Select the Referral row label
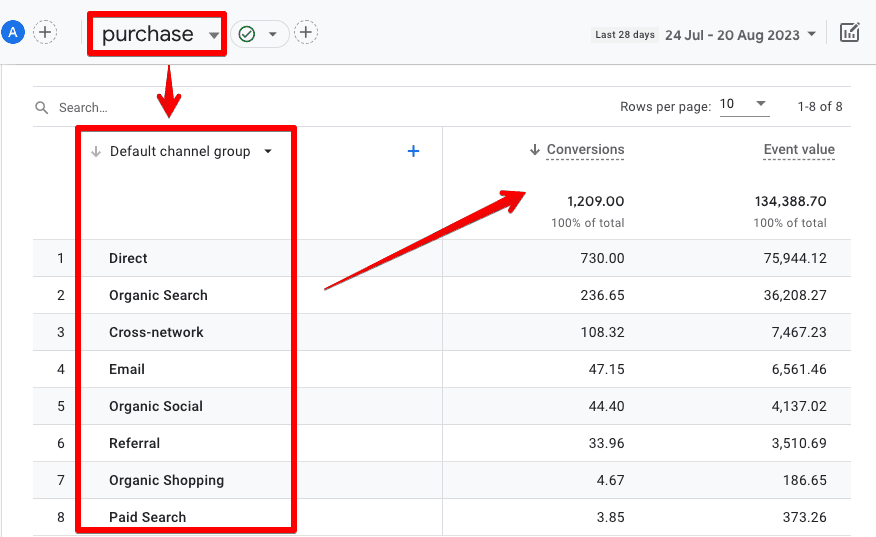This screenshot has height=537, width=876. point(134,443)
